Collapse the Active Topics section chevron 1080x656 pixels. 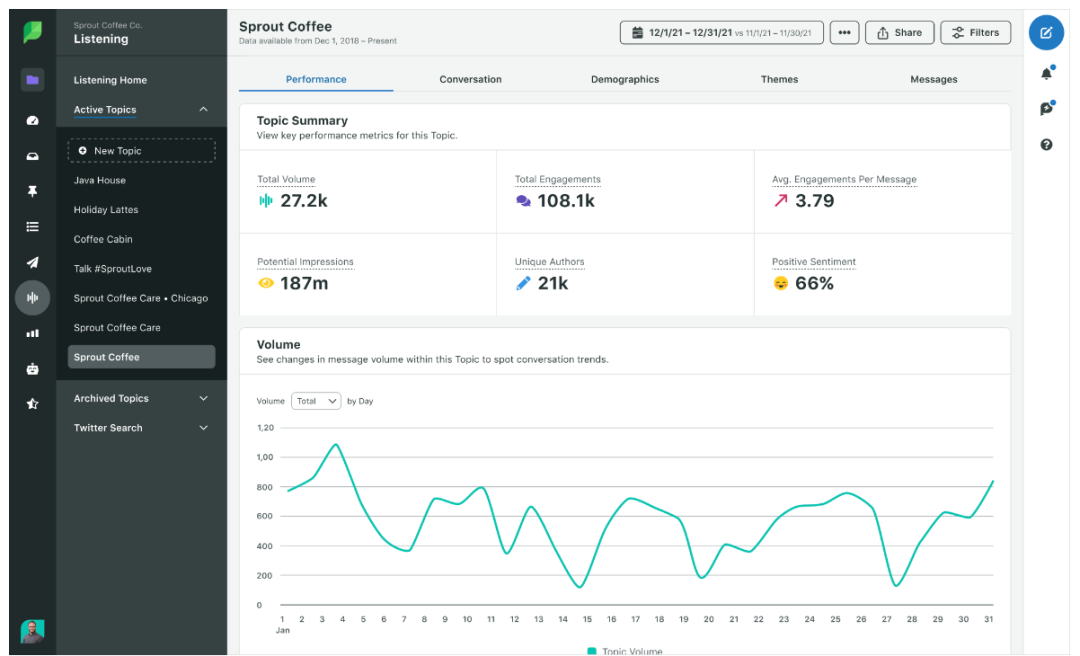pyautogui.click(x=203, y=110)
